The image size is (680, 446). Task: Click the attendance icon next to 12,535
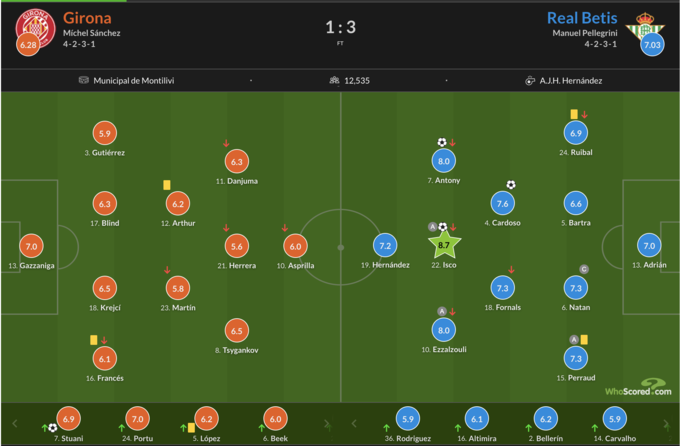click(334, 81)
